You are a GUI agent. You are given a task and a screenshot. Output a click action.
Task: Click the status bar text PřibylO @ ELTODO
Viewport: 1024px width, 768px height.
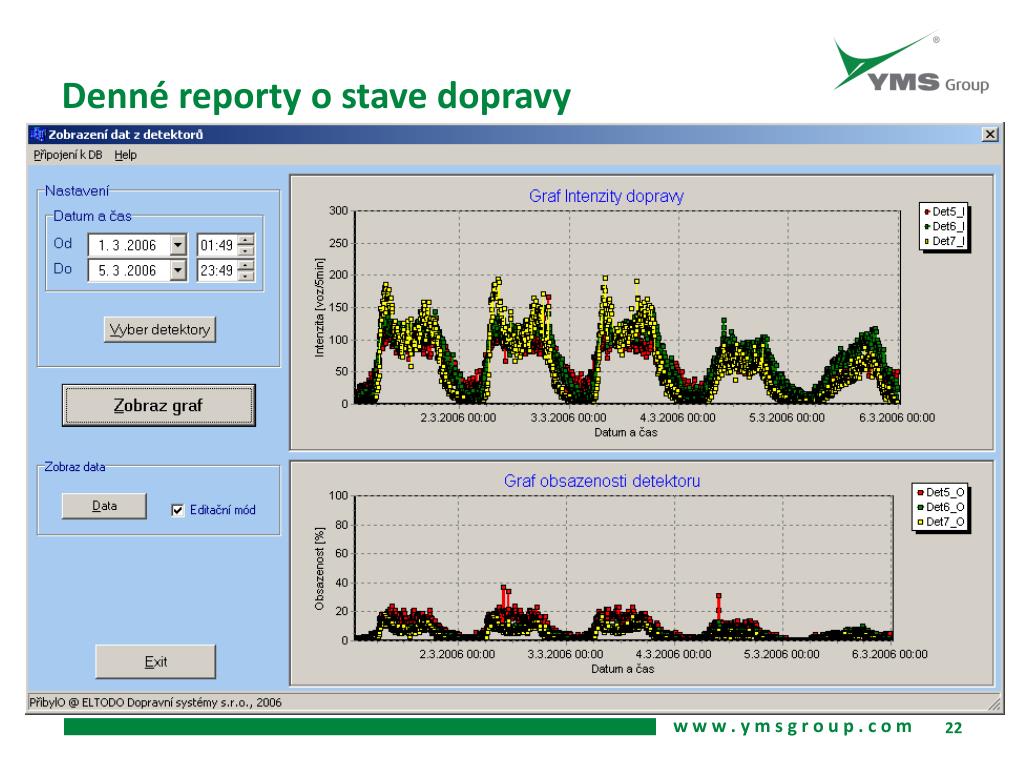155,703
